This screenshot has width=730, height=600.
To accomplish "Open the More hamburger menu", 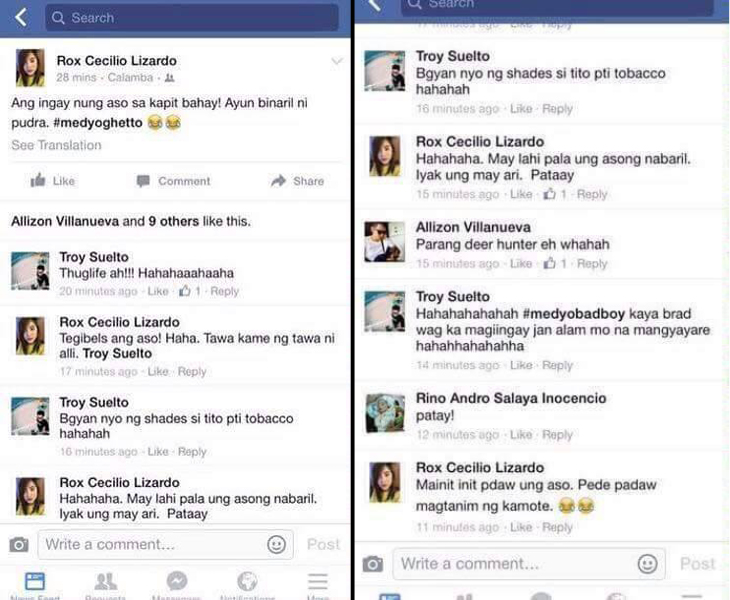I will coord(318,586).
